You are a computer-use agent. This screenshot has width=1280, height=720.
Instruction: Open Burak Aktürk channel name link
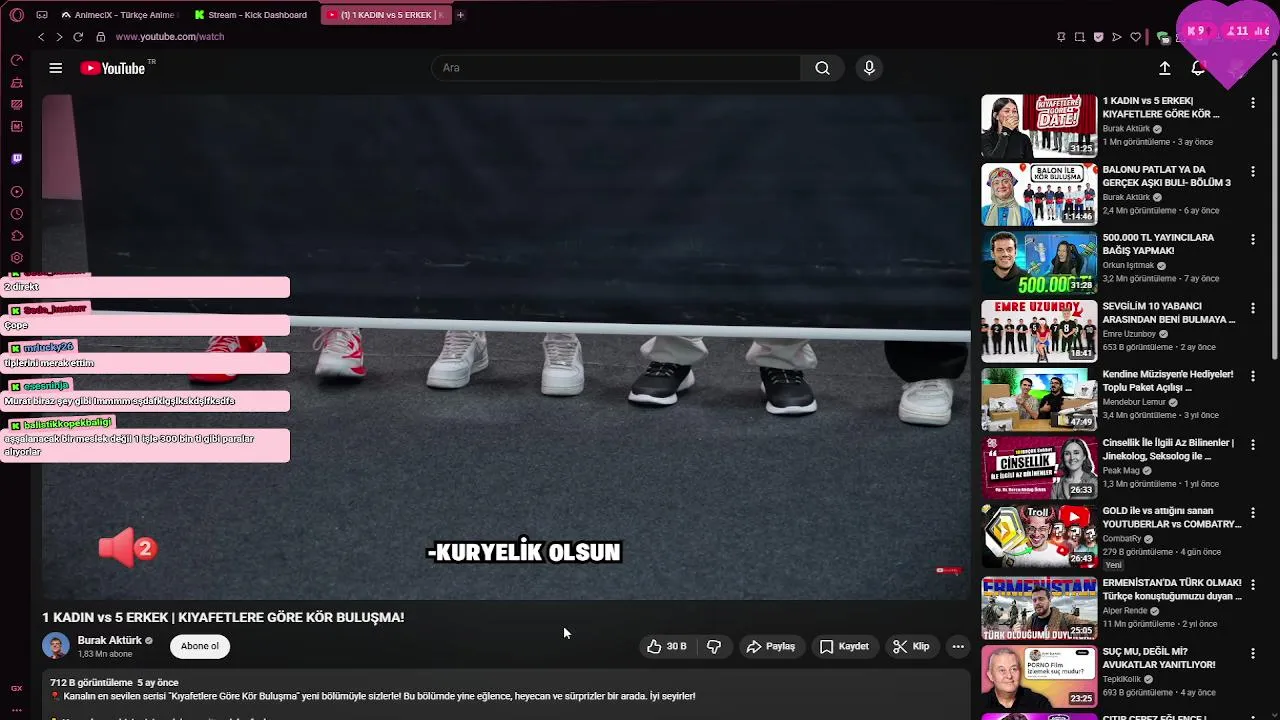[110, 640]
